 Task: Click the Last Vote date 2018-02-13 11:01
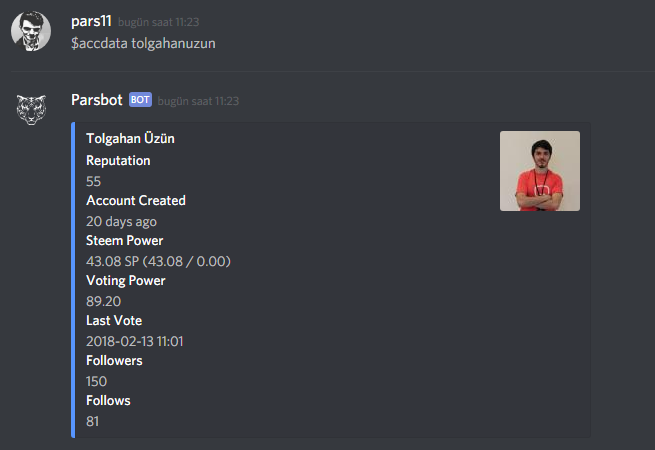pyautogui.click(x=135, y=341)
